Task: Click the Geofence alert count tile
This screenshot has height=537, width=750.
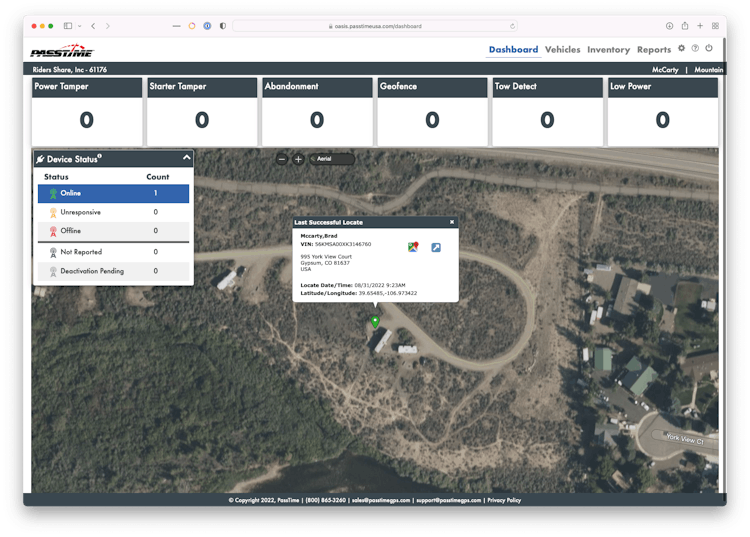Action: [x=432, y=112]
